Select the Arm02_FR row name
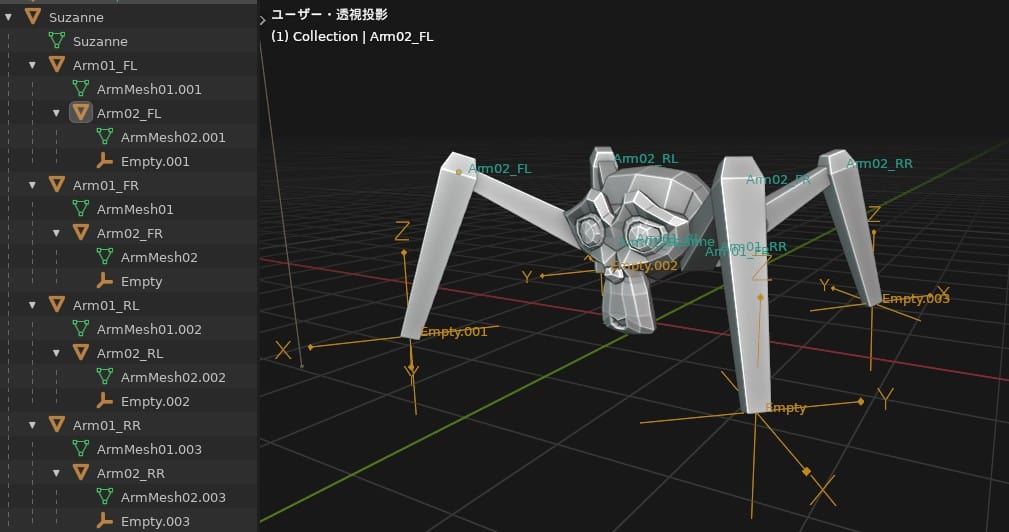The image size is (1009, 532). 129,233
